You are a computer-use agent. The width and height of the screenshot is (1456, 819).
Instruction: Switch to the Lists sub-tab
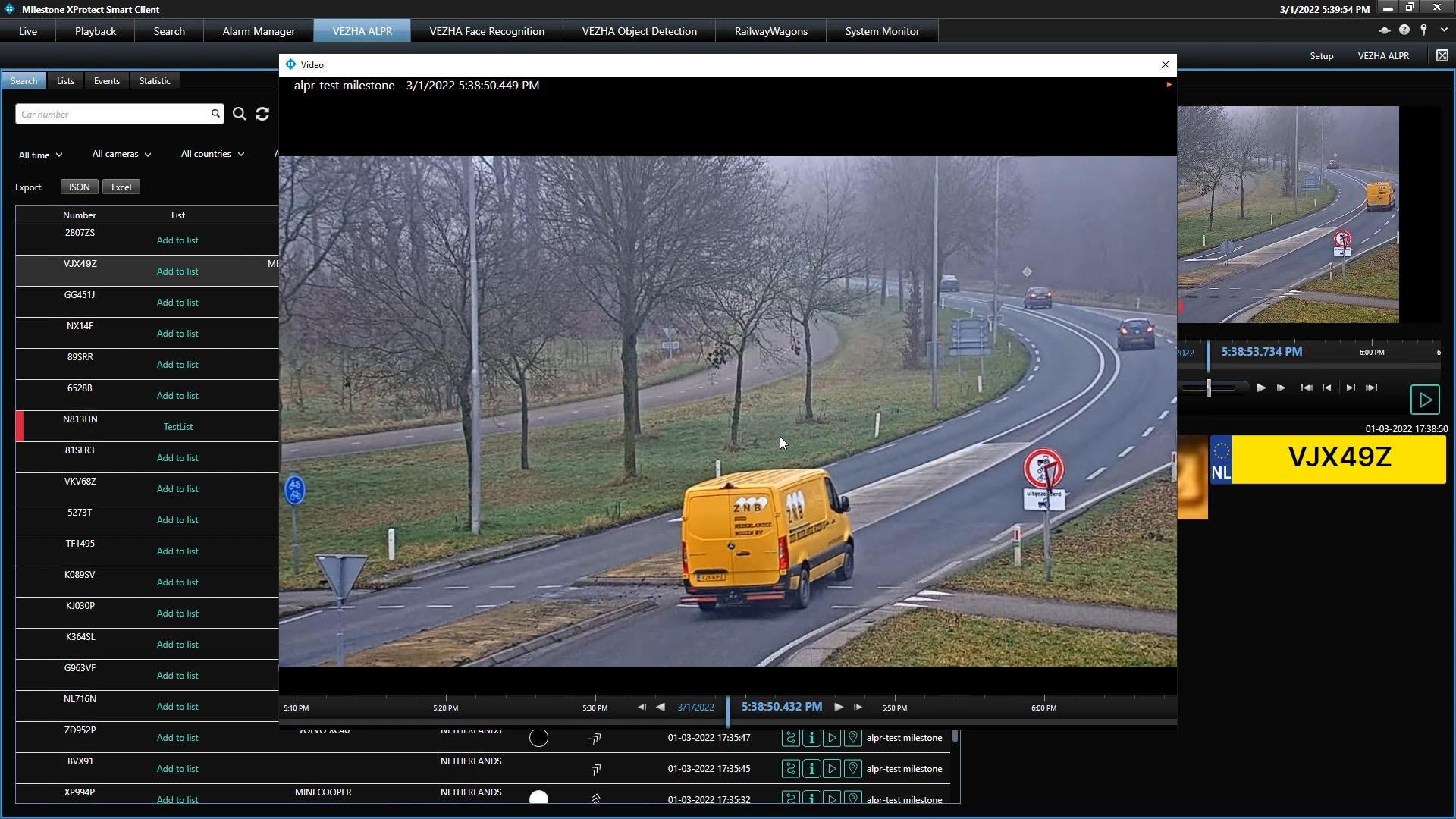pyautogui.click(x=65, y=81)
